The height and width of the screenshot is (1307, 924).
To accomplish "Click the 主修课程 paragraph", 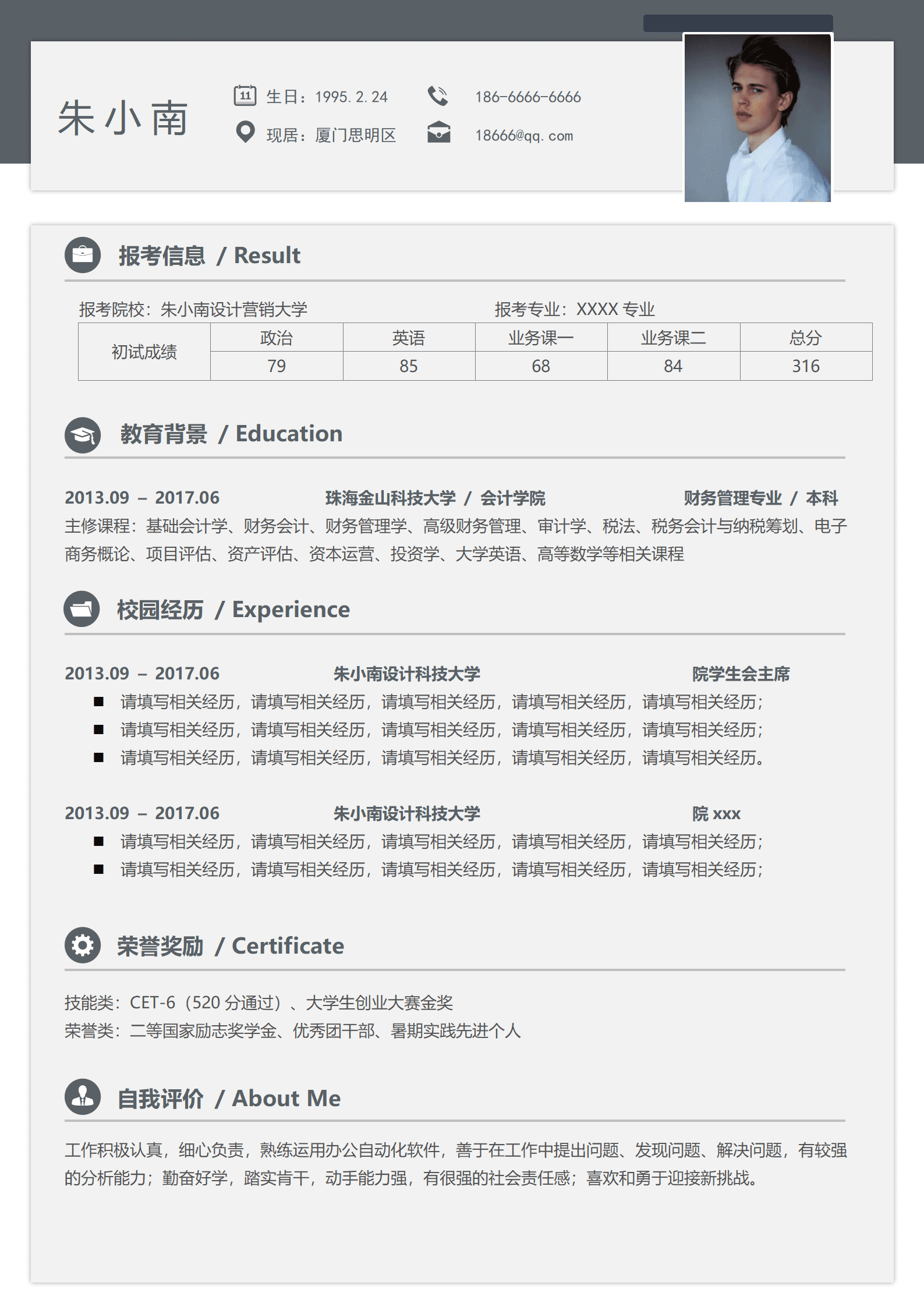I will tap(456, 540).
